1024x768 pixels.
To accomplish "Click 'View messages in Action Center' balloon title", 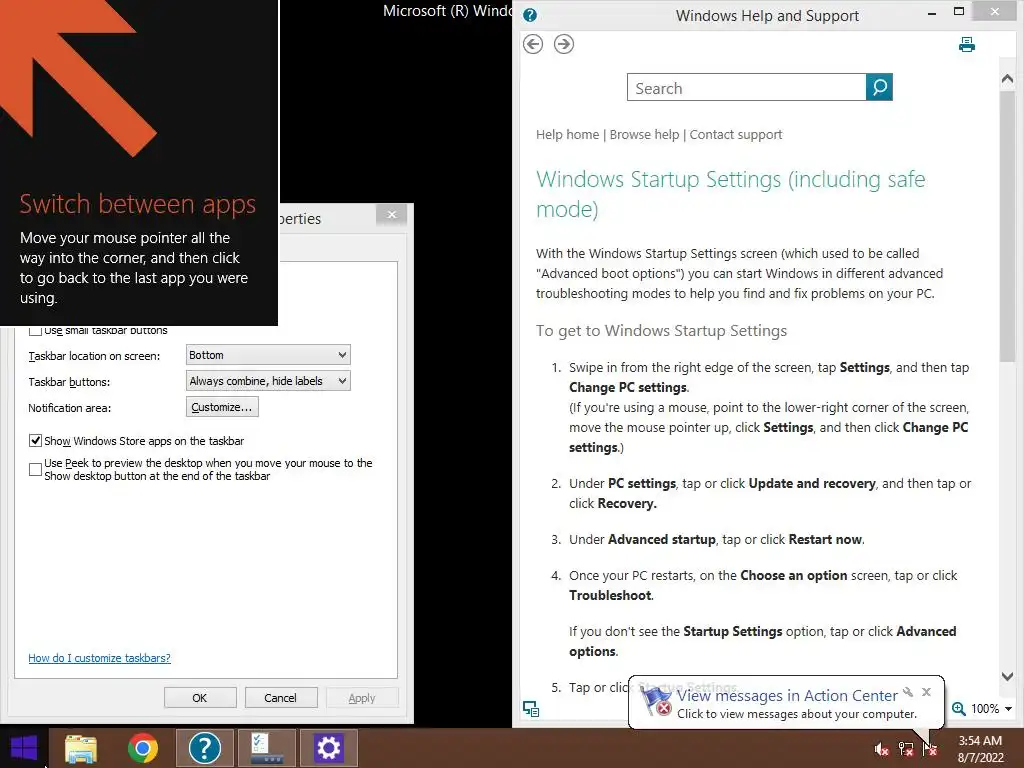I will click(x=787, y=696).
